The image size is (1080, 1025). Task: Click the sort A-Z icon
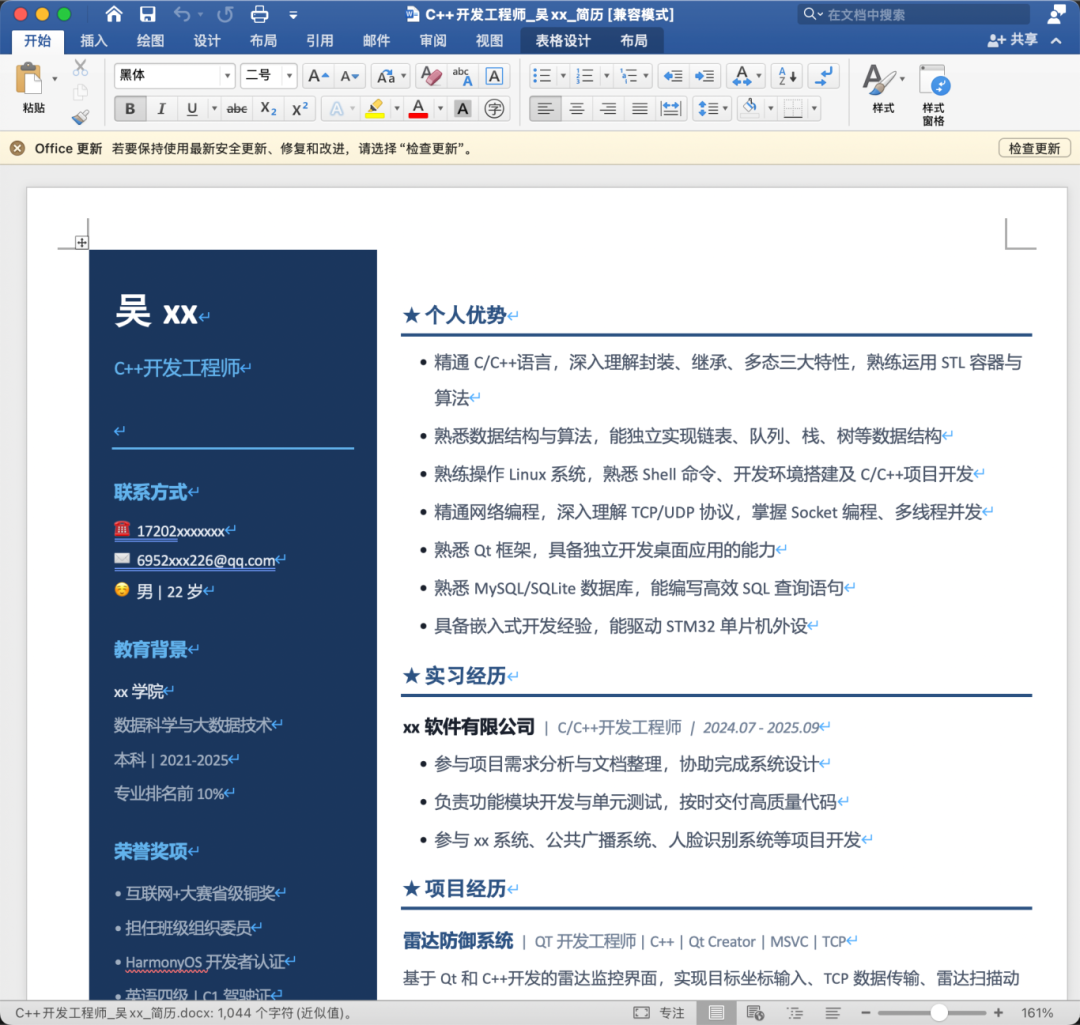click(787, 76)
